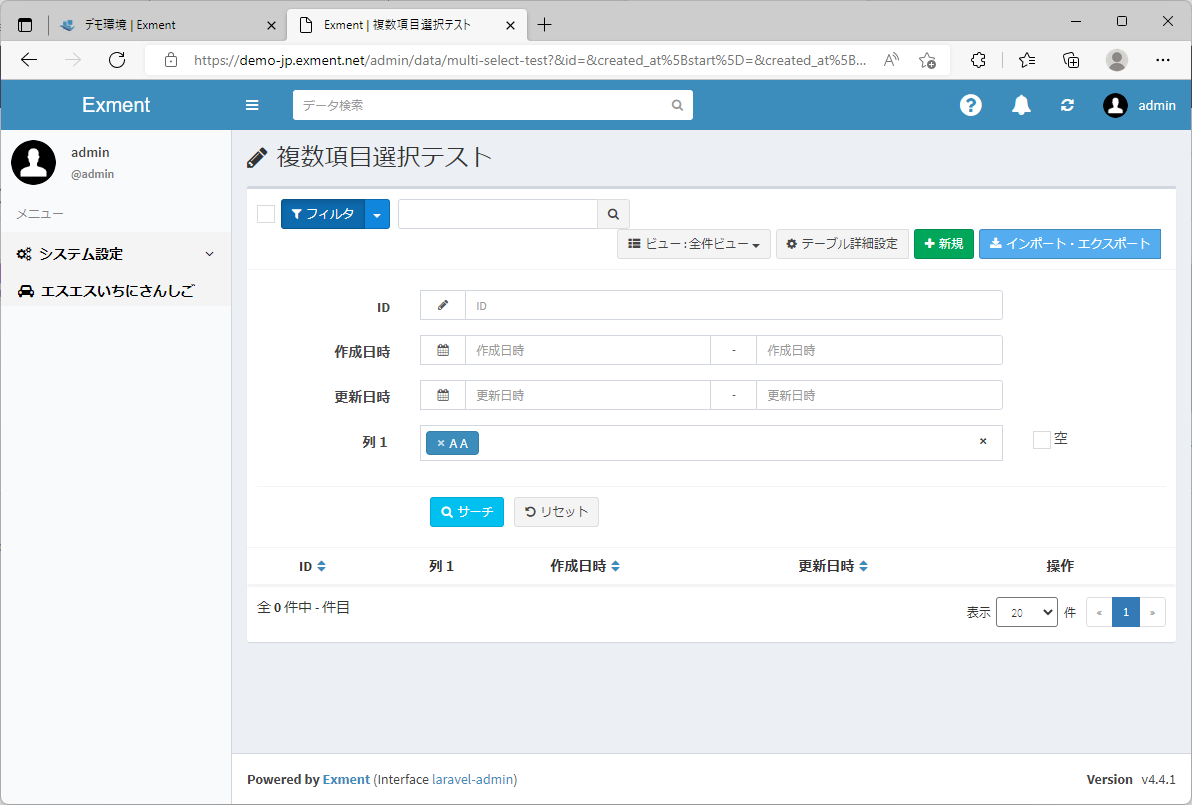Image resolution: width=1192 pixels, height=805 pixels.
Task: Go to pagination page 1
Action: (x=1126, y=612)
